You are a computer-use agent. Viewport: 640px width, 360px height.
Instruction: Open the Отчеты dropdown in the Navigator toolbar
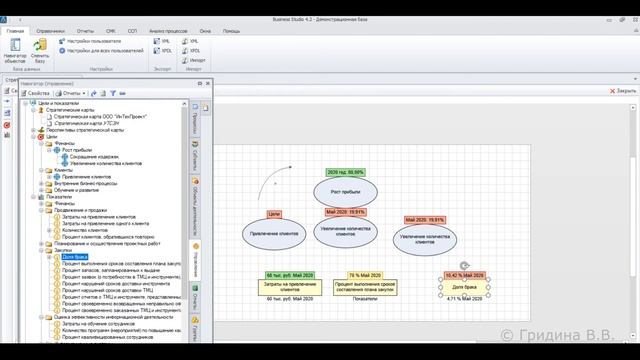71,93
